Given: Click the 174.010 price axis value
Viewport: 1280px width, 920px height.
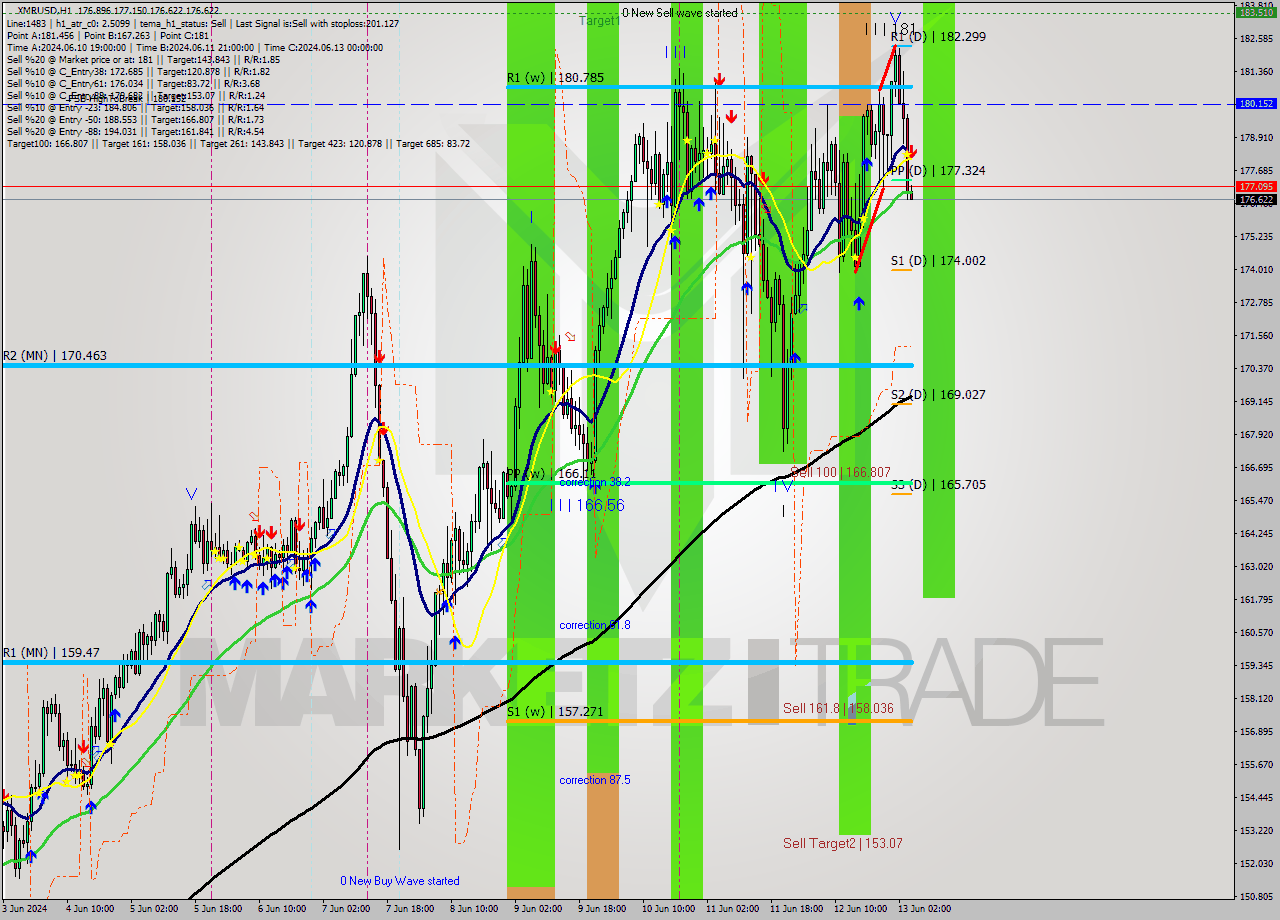Looking at the screenshot, I should (x=1256, y=269).
